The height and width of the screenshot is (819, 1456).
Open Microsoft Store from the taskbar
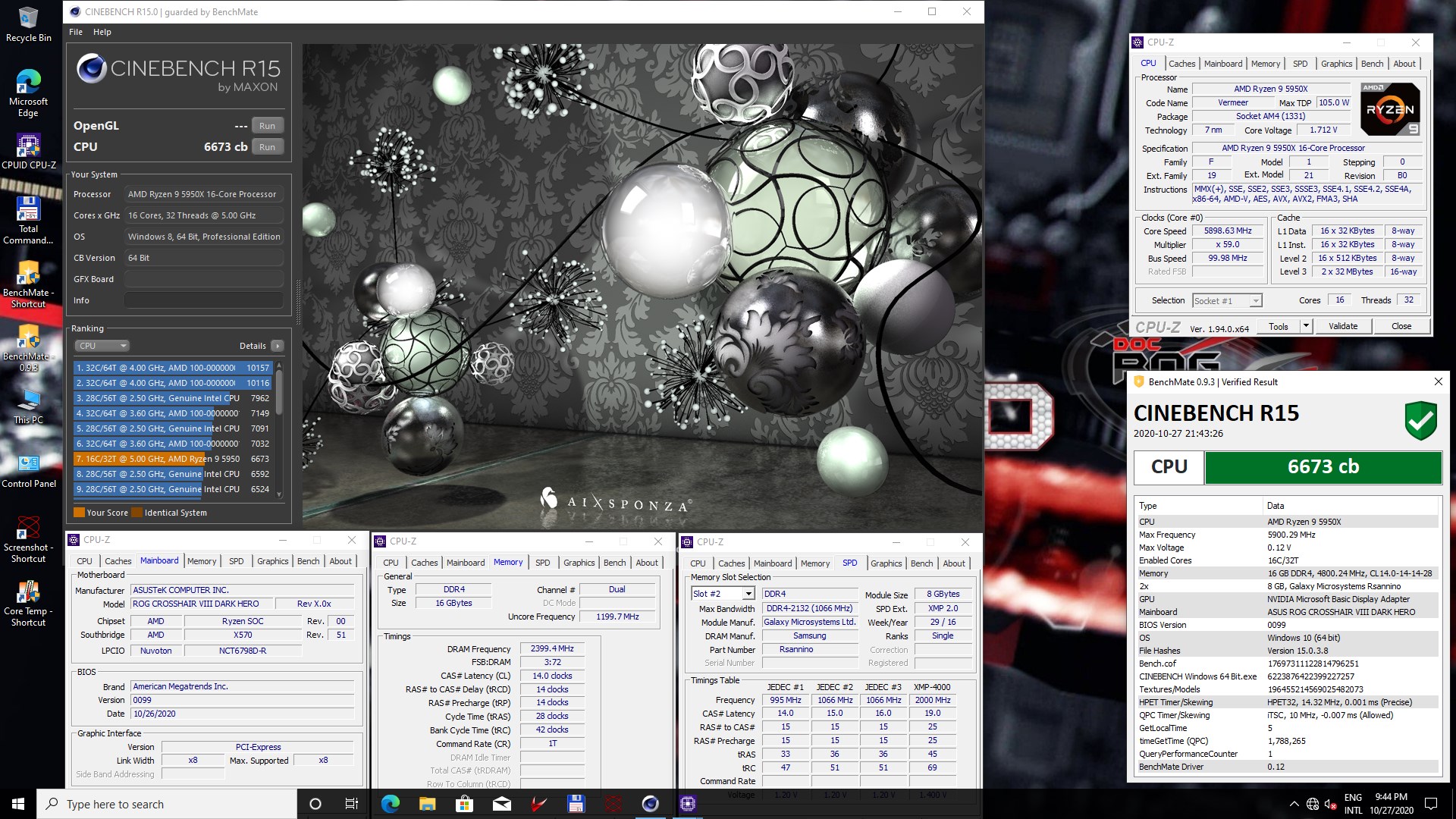point(464,804)
